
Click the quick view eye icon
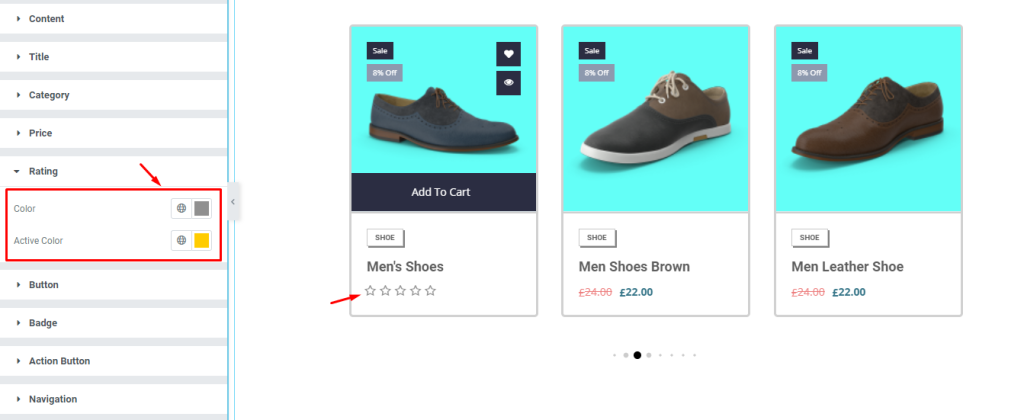click(x=508, y=83)
